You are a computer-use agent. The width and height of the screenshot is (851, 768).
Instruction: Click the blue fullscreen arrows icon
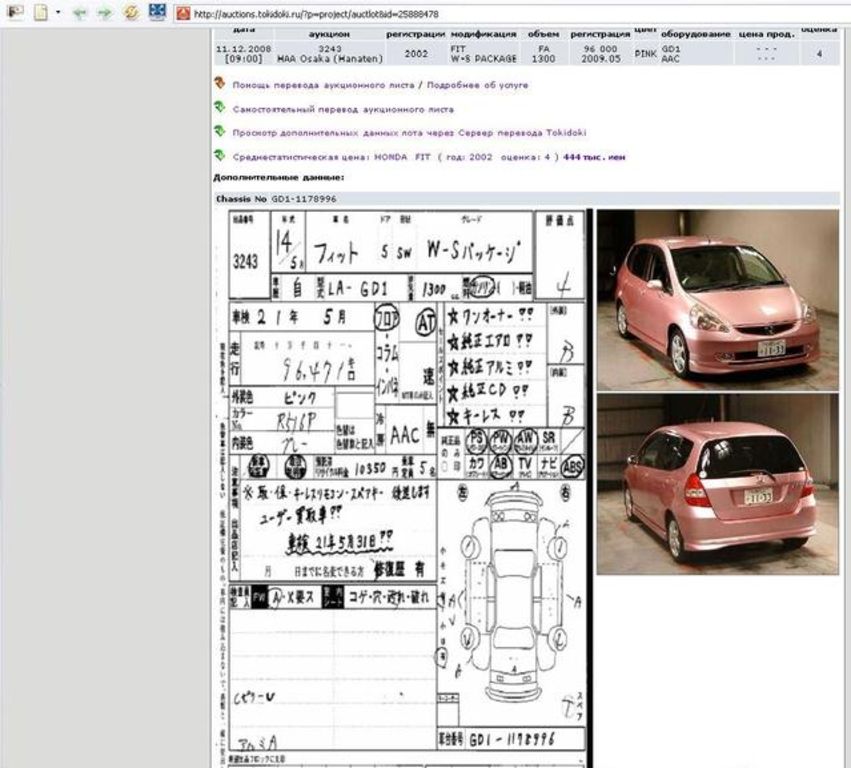(157, 12)
